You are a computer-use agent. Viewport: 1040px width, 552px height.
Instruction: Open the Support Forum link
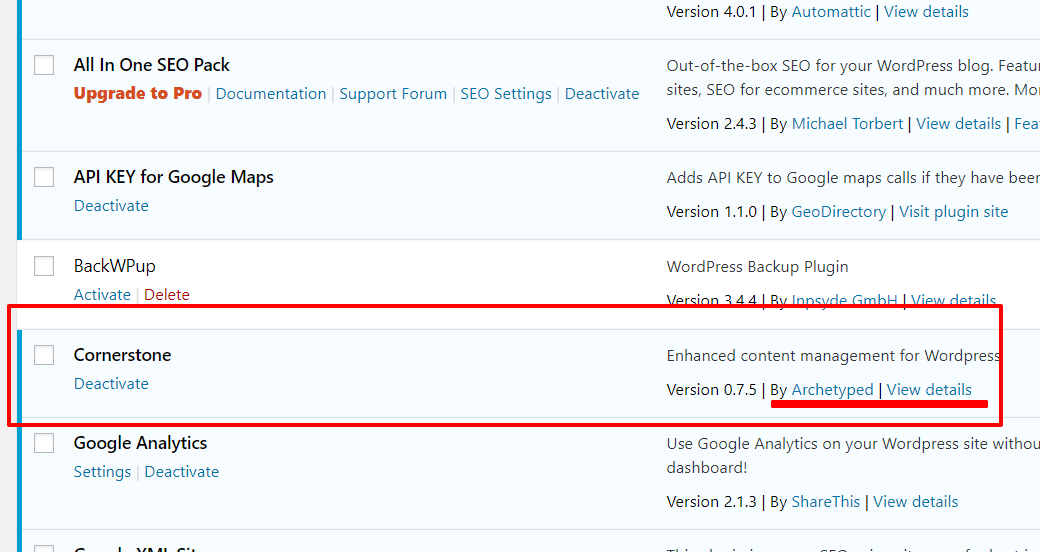393,94
